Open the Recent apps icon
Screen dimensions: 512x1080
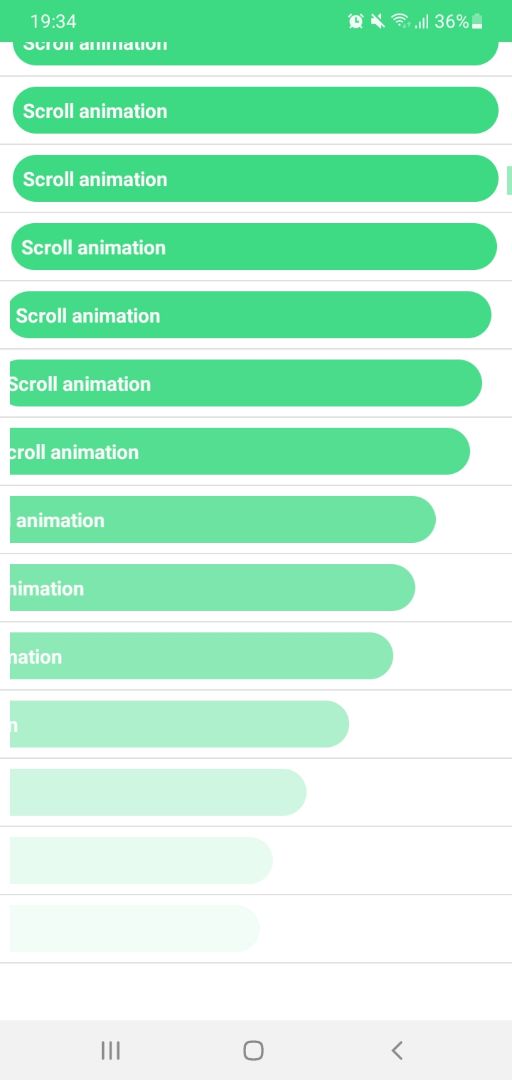pos(110,1050)
